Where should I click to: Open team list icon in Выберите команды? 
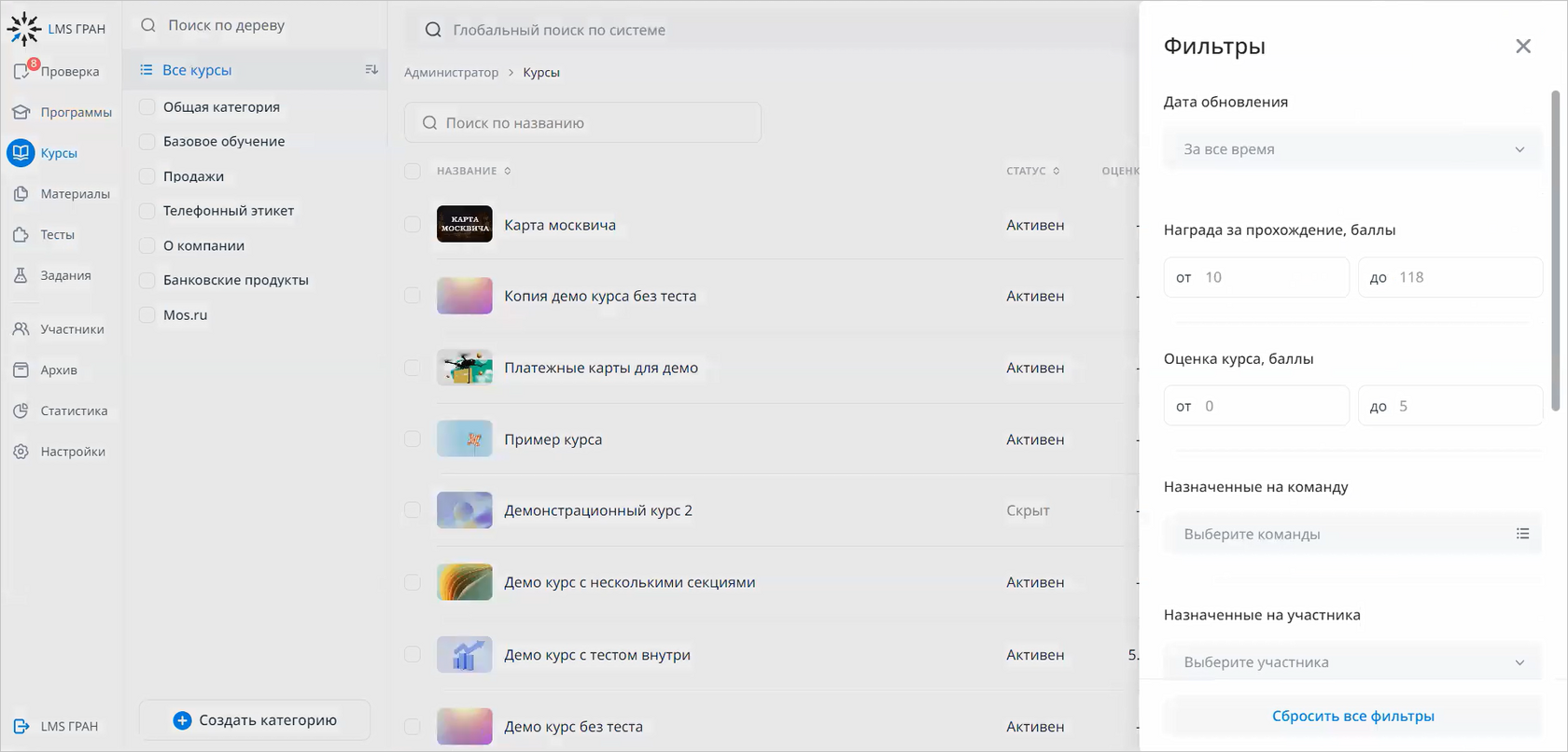(x=1523, y=534)
